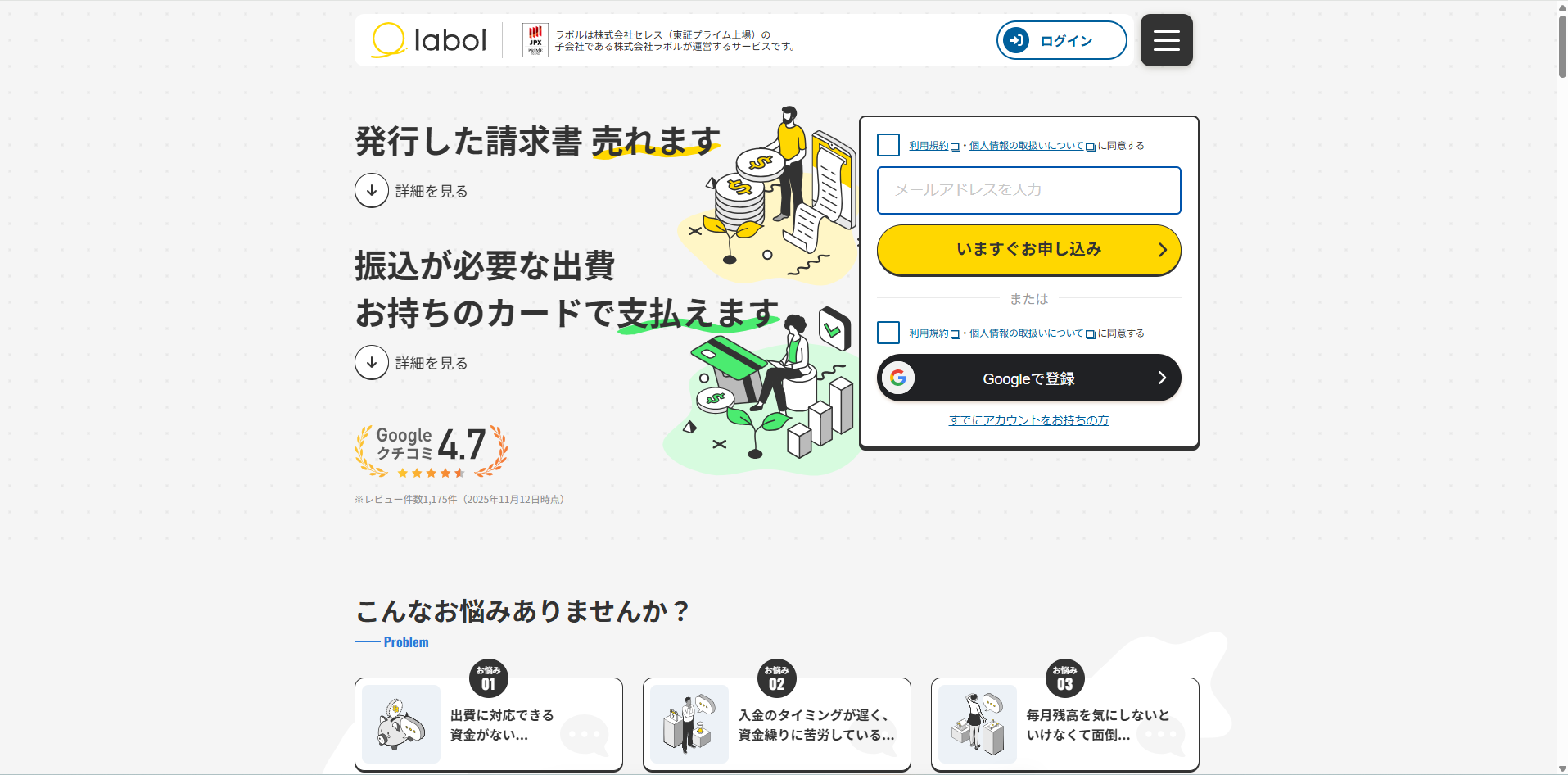
Task: Click the page vertical scrollbar thumb
Action: [x=1561, y=45]
